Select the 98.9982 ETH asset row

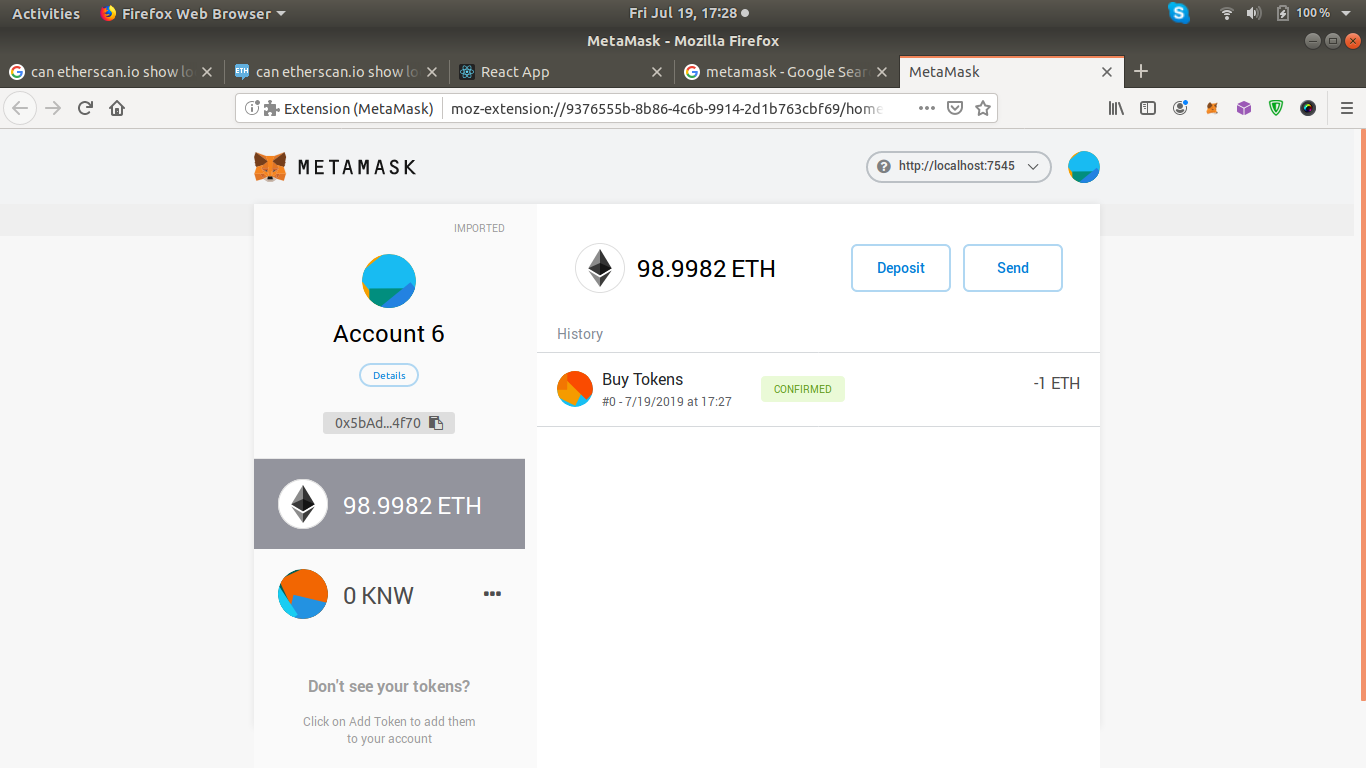(x=389, y=504)
